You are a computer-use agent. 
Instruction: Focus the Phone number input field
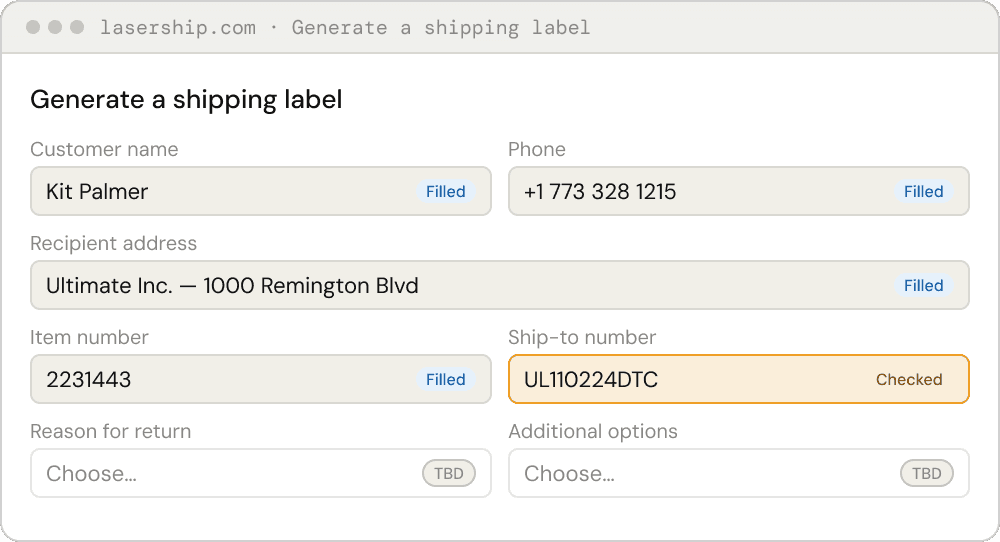(x=700, y=191)
